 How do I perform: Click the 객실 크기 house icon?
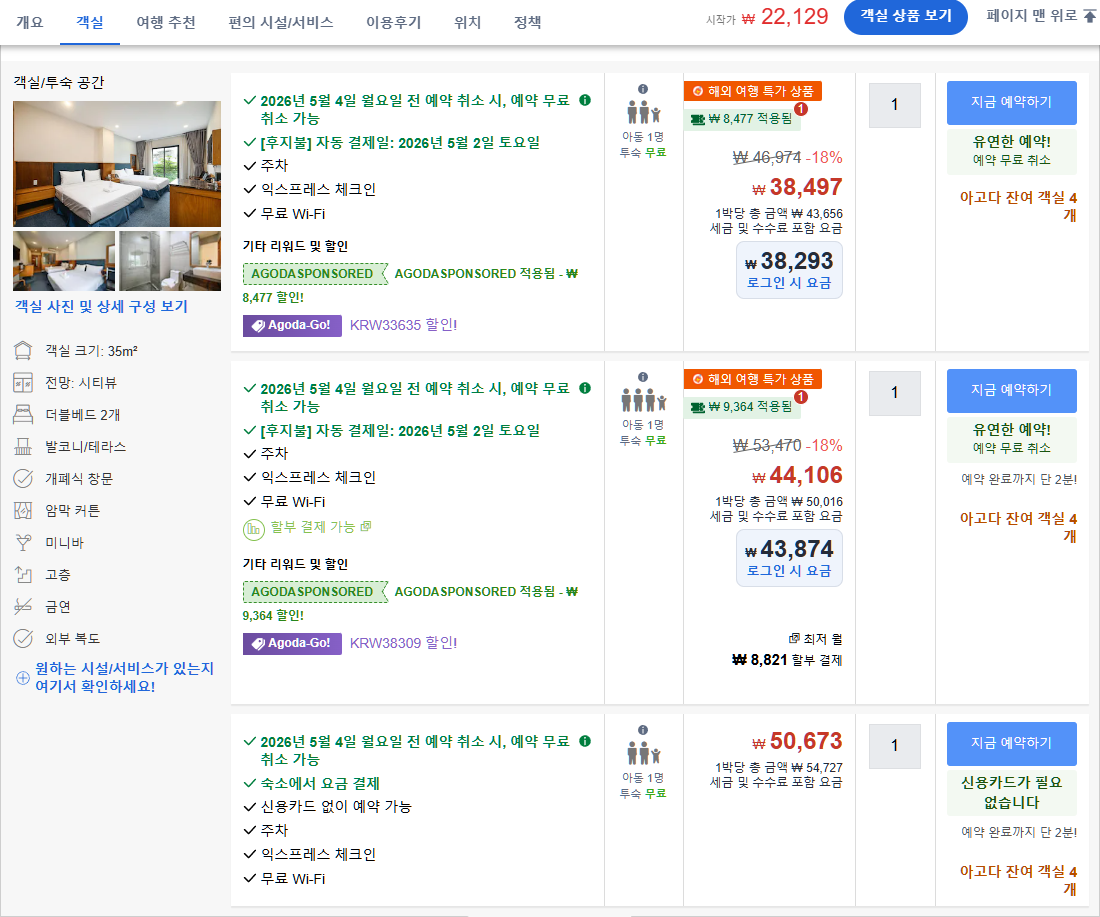coord(23,351)
